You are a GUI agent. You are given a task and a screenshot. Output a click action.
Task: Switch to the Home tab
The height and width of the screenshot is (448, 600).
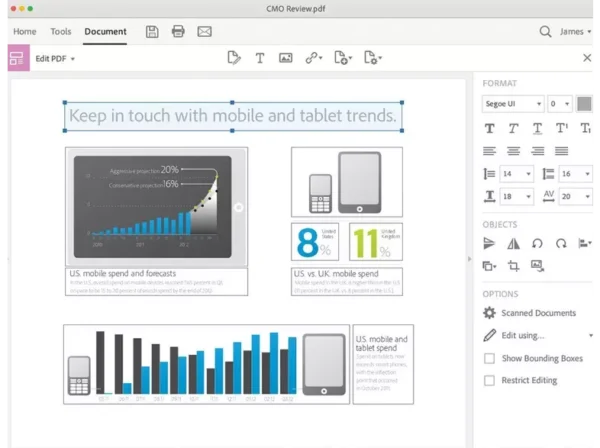[x=24, y=31]
